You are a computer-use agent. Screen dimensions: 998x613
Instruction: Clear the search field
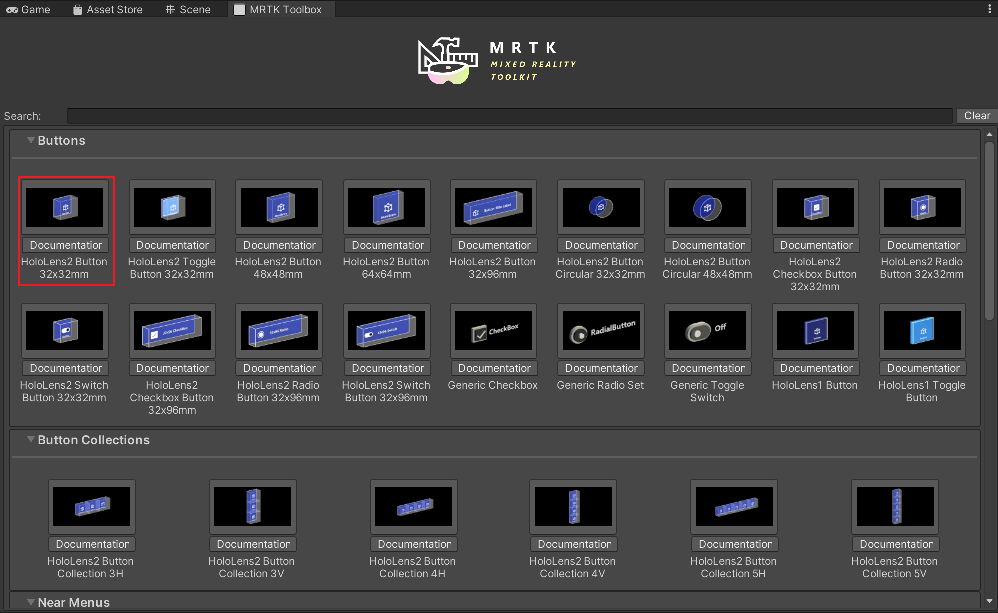976,116
